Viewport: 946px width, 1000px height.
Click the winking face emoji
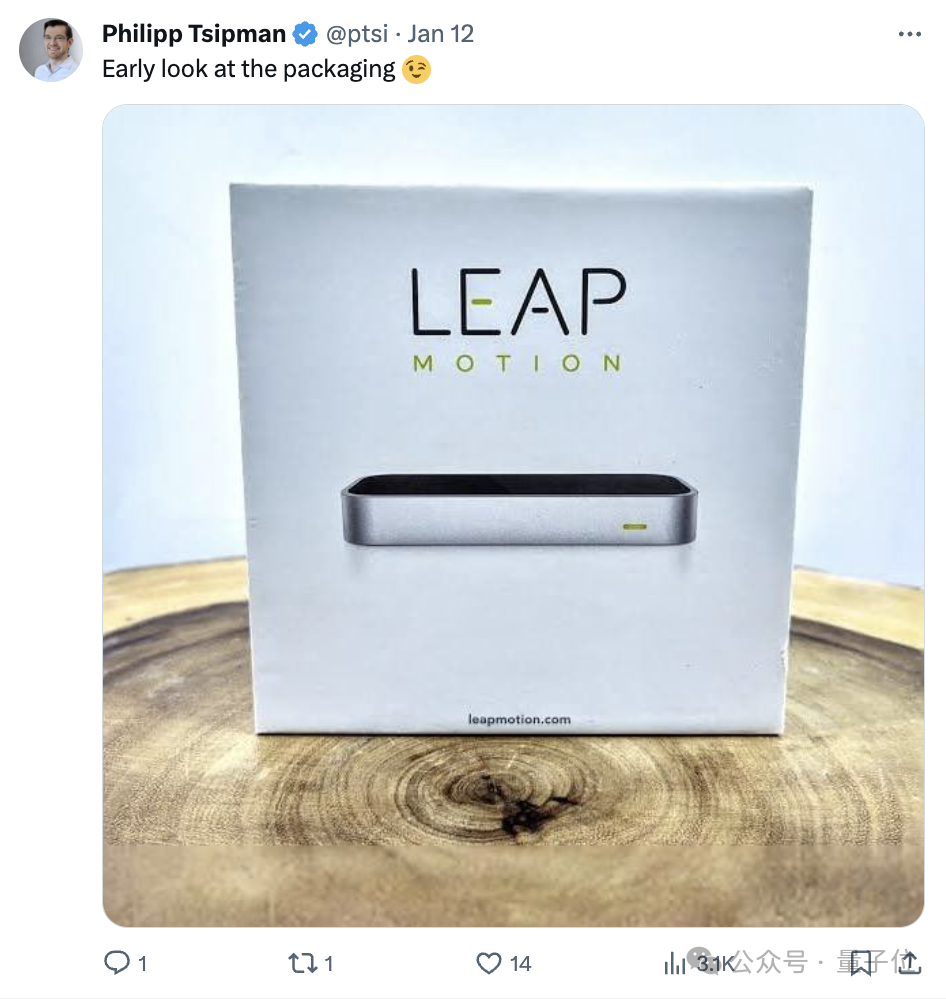(416, 70)
